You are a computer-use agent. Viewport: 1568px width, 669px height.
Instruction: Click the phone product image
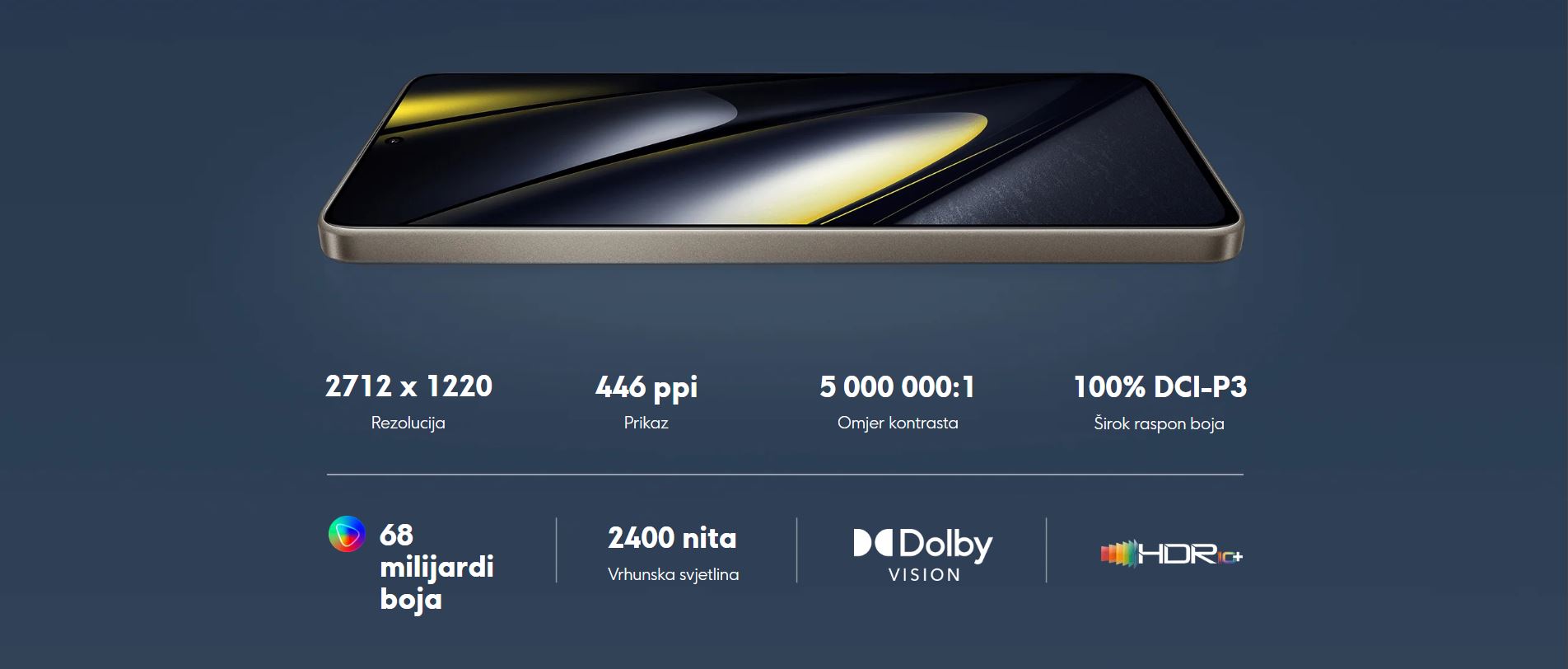point(781,168)
